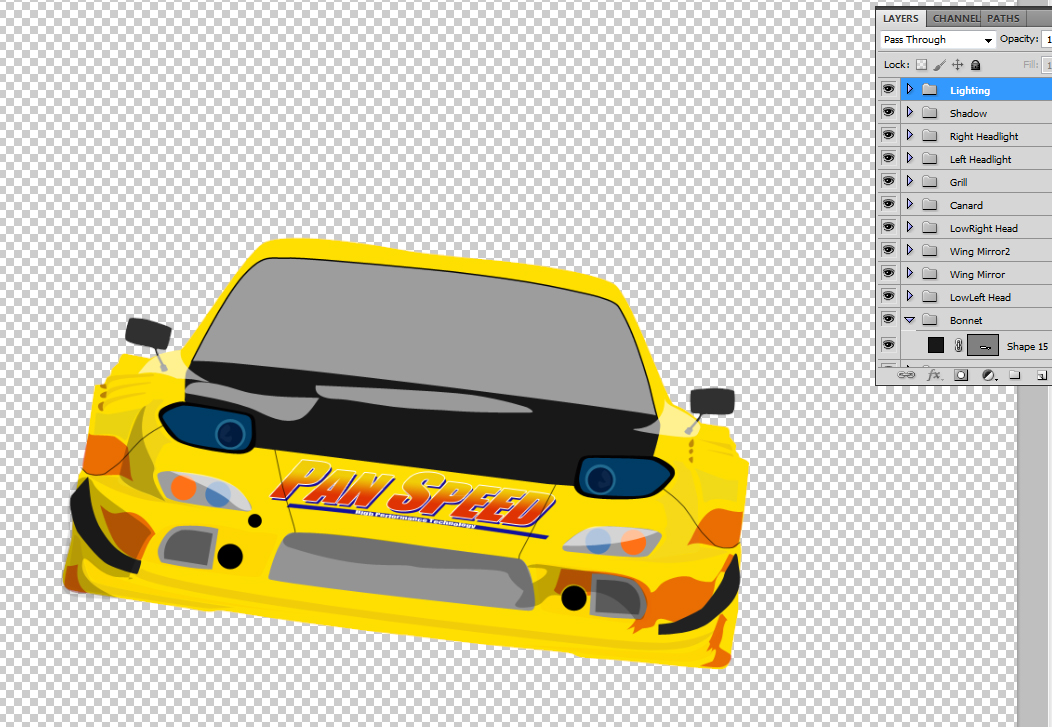
Task: Click the create new layer icon
Action: tap(1042, 376)
